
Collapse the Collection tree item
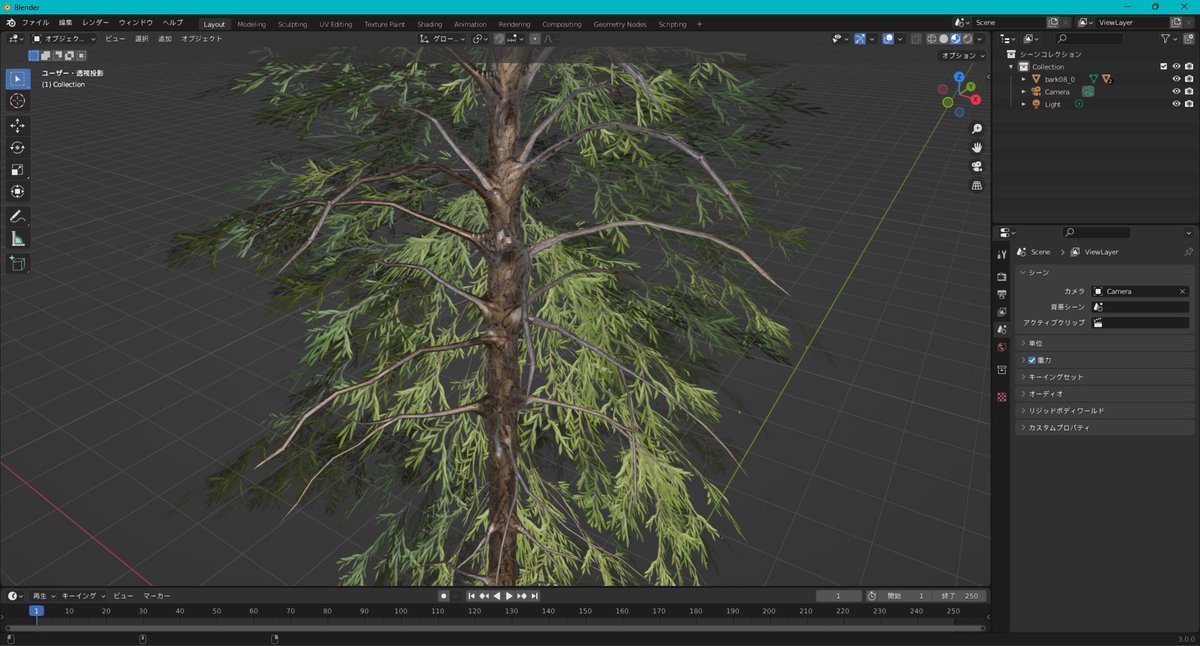click(x=1011, y=66)
